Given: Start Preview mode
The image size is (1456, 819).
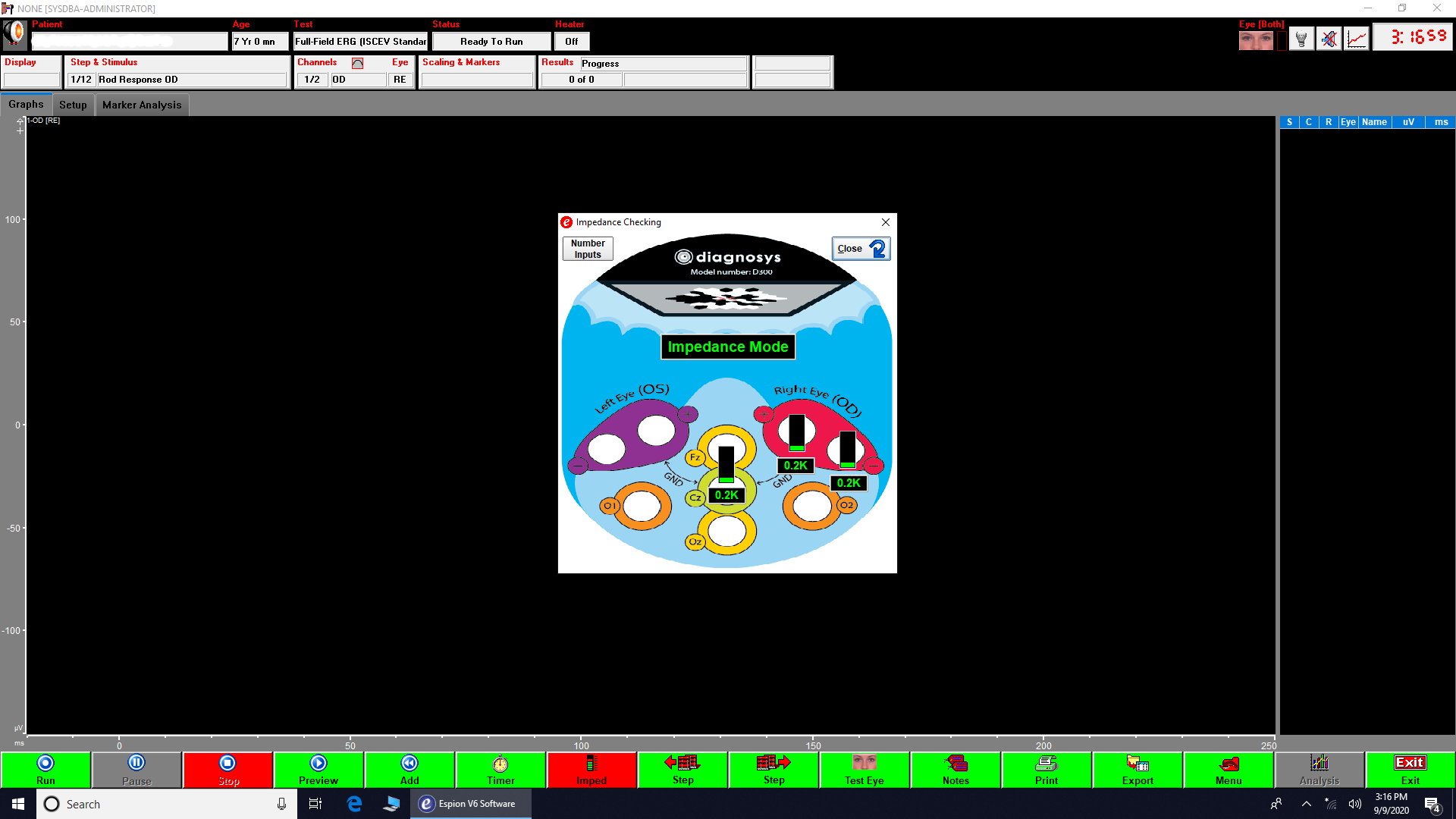Looking at the screenshot, I should [318, 770].
